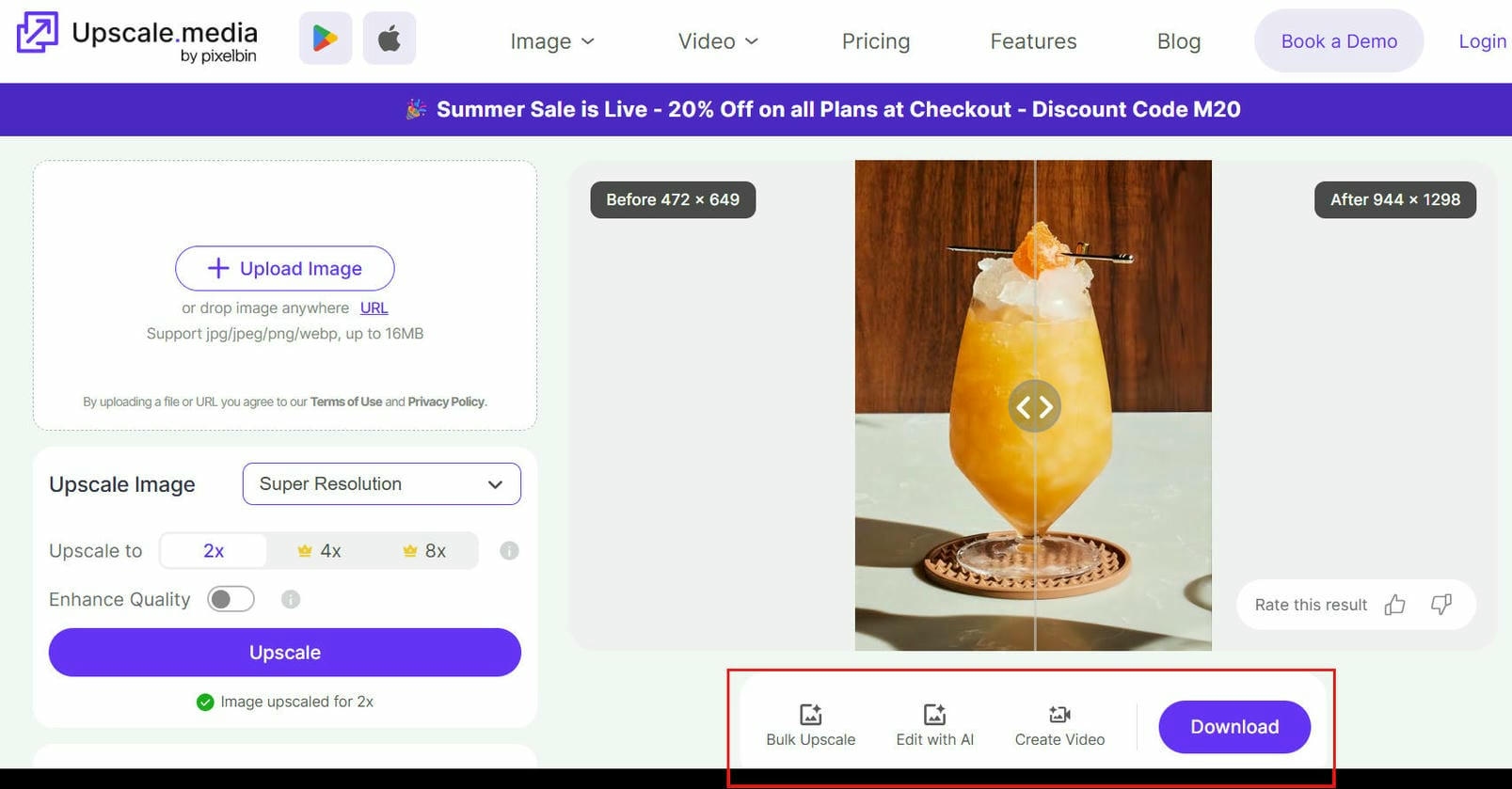
Task: Expand the Video navigation menu
Action: click(718, 41)
